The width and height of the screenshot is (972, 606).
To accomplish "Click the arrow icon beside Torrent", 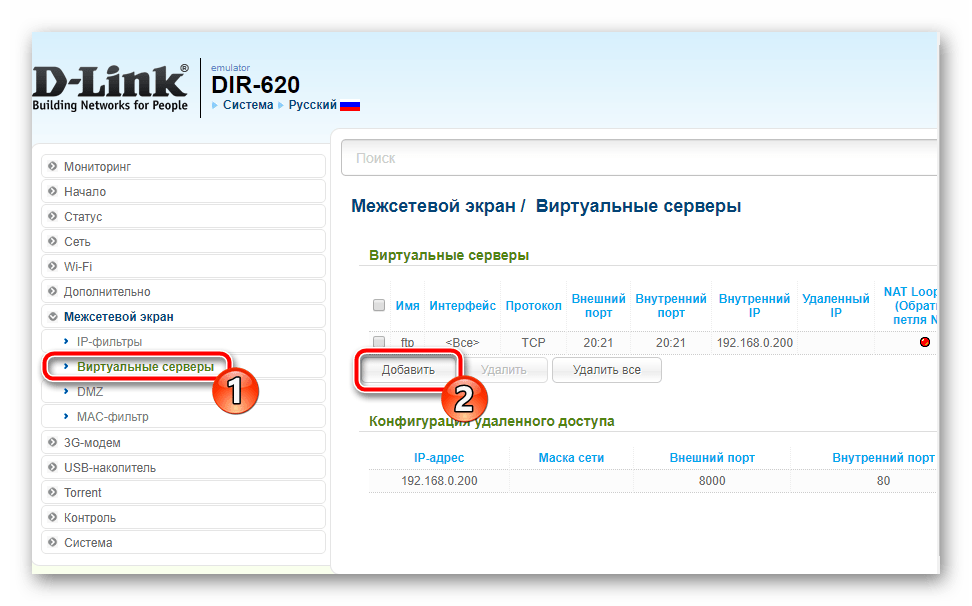I will (52, 493).
